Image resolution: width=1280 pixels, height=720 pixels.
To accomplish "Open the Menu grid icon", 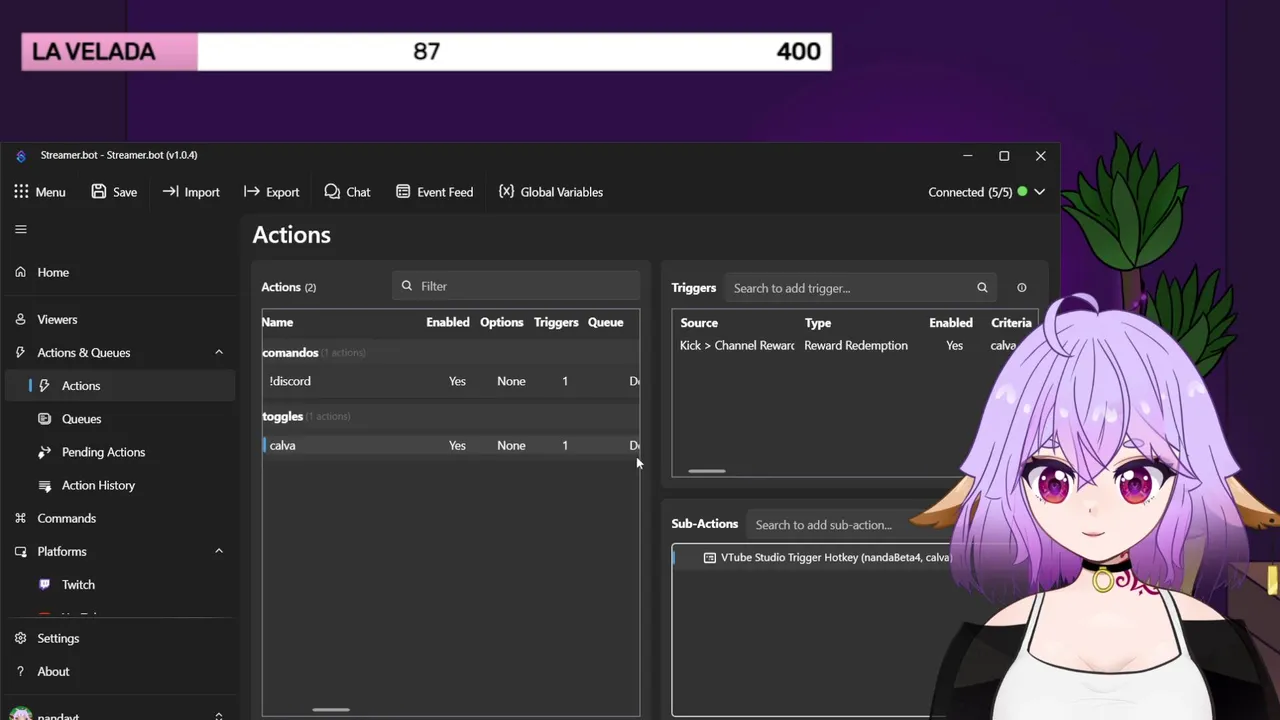I will pyautogui.click(x=21, y=192).
